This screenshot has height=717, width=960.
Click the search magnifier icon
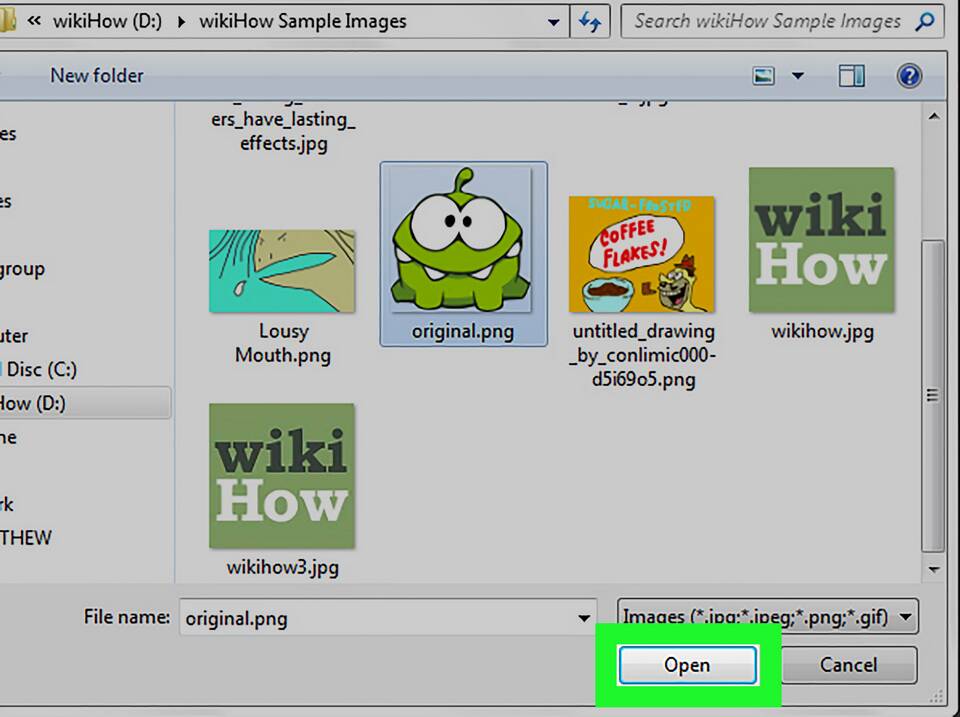pos(925,21)
